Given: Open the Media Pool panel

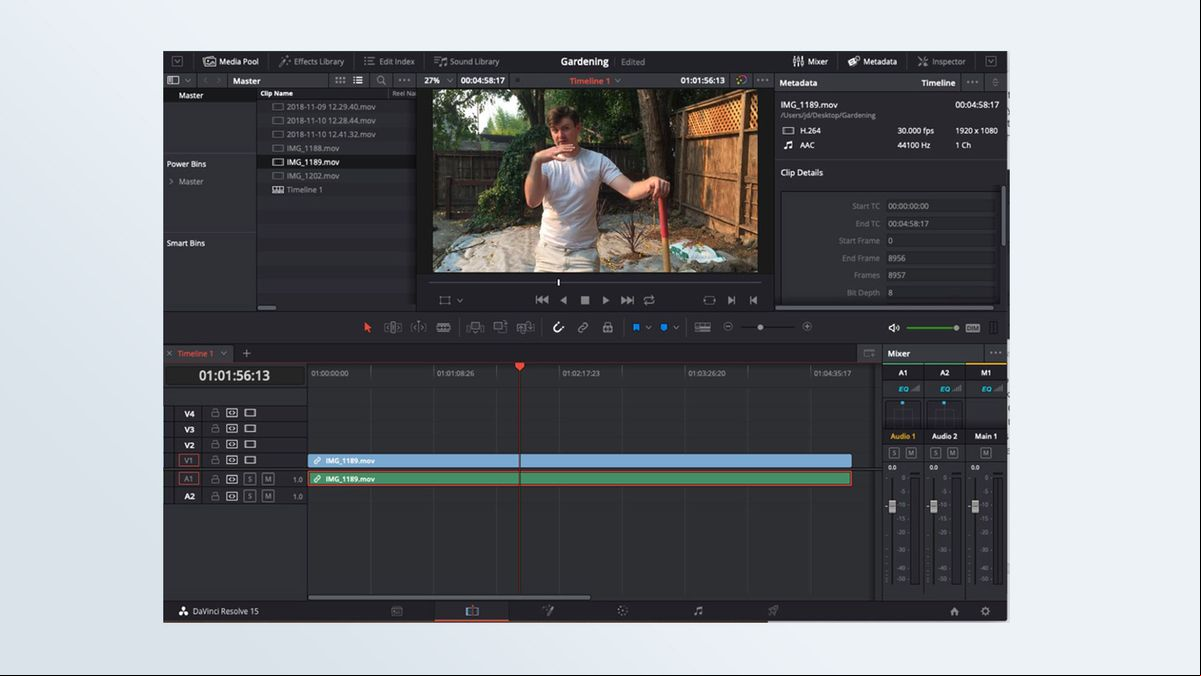Looking at the screenshot, I should point(231,61).
